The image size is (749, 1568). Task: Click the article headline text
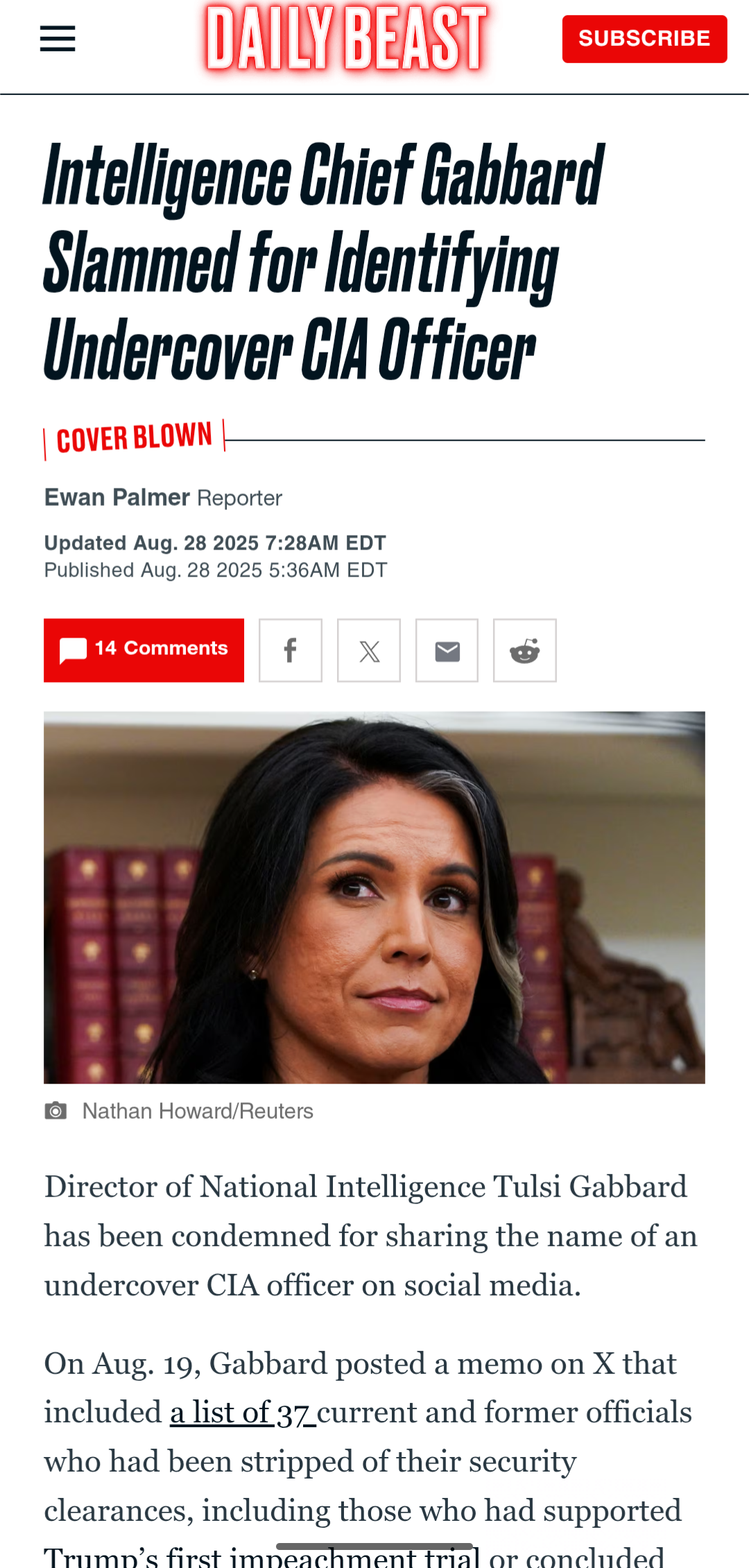324,261
